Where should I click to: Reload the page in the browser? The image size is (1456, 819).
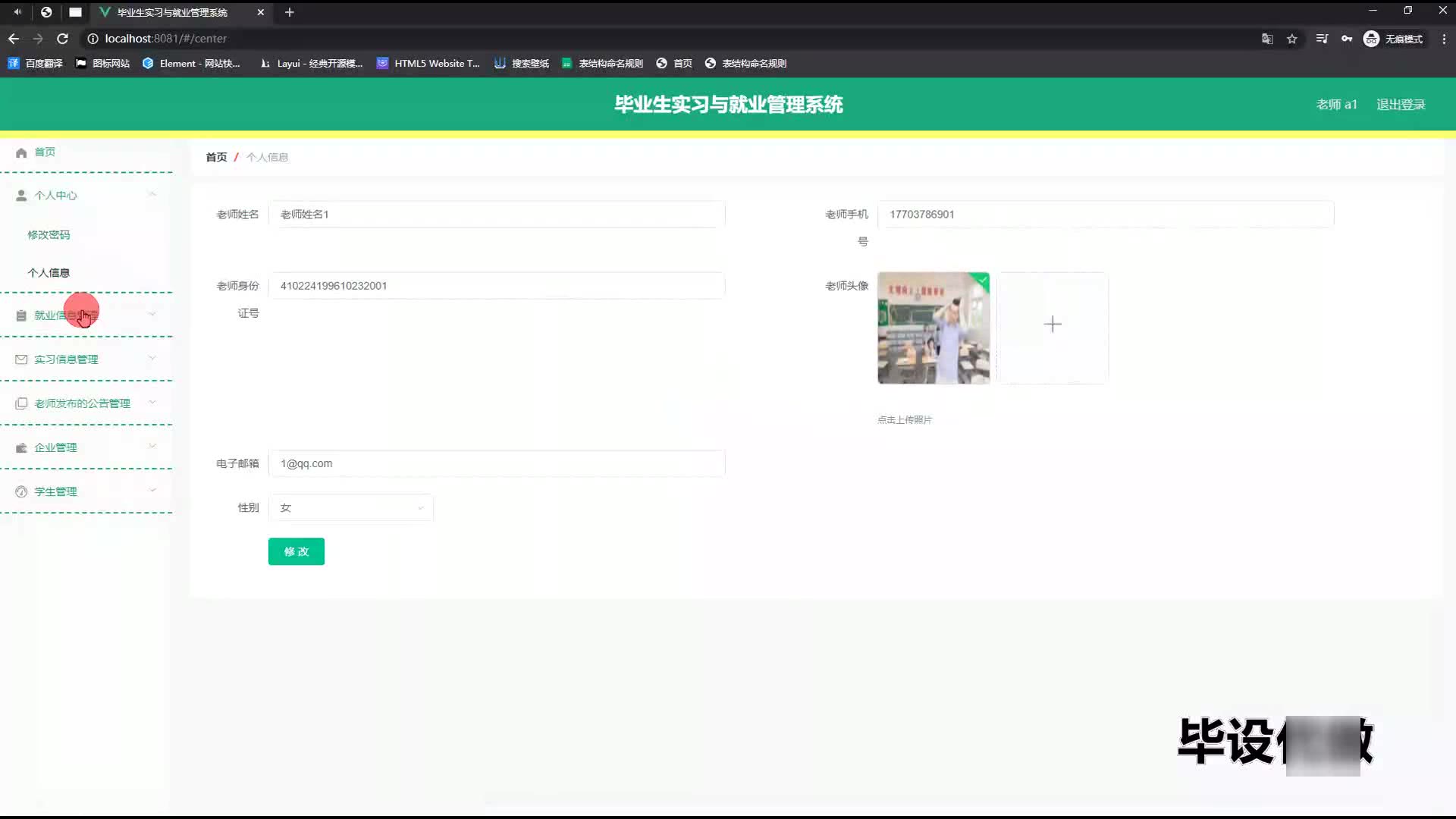tap(63, 39)
